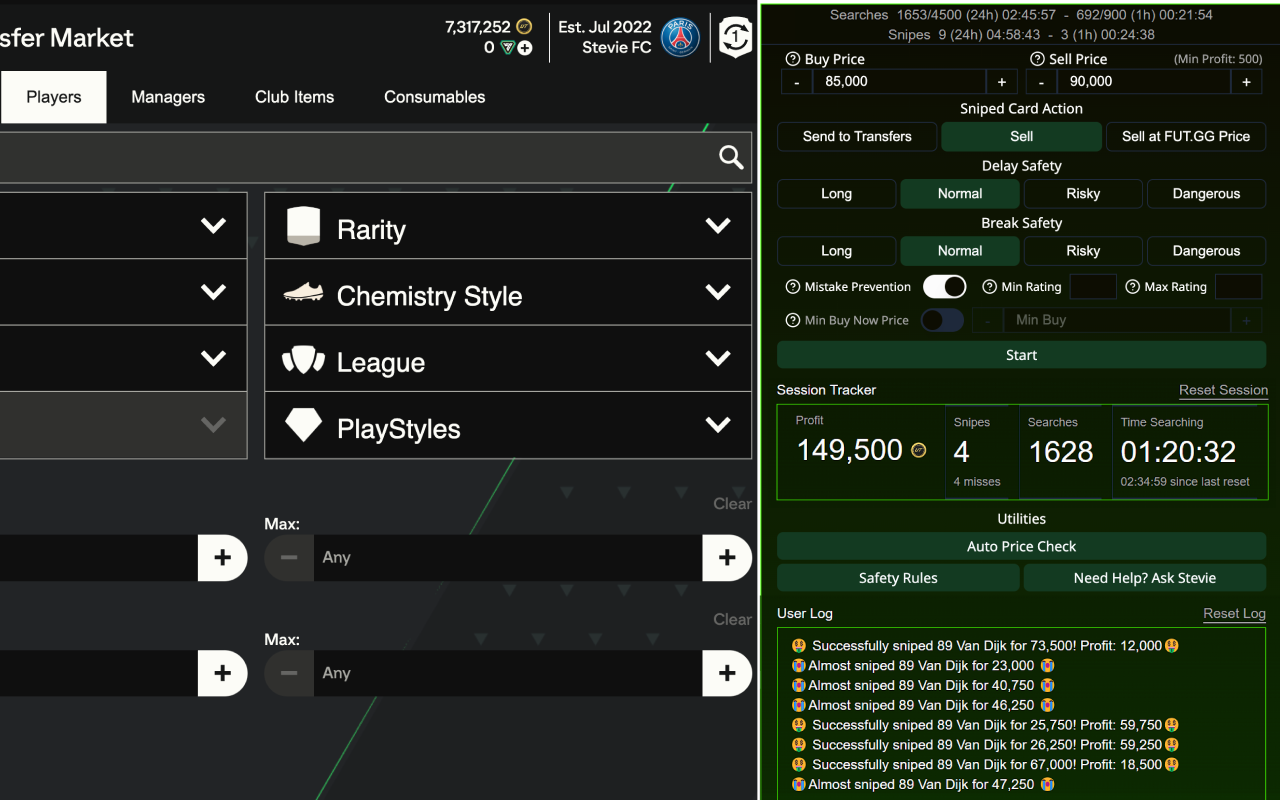The image size is (1280, 800).
Task: Click Mistake Prevention help icon
Action: (x=793, y=287)
